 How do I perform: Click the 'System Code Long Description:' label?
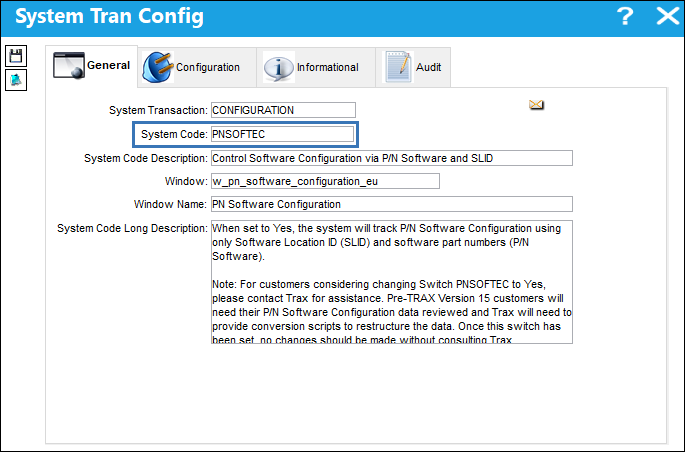132,228
